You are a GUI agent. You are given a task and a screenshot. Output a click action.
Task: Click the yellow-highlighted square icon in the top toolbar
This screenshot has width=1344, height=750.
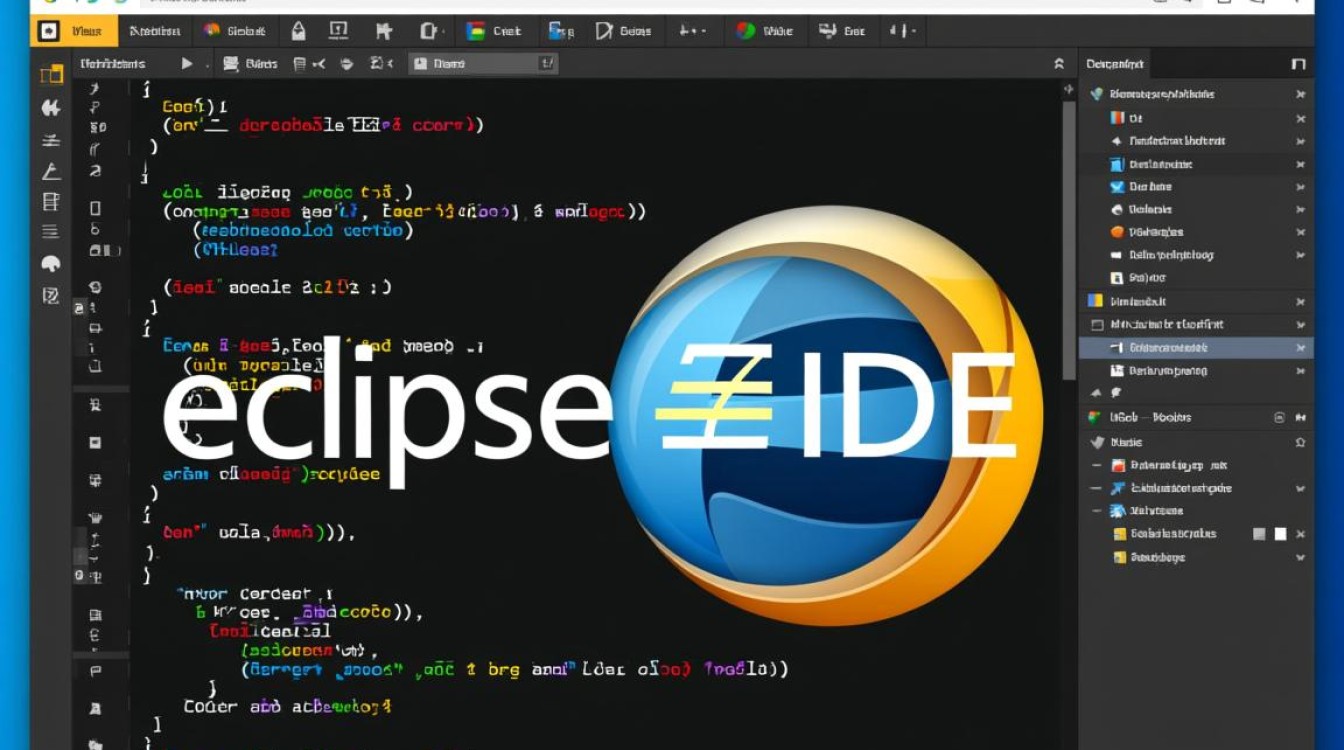pyautogui.click(x=48, y=31)
